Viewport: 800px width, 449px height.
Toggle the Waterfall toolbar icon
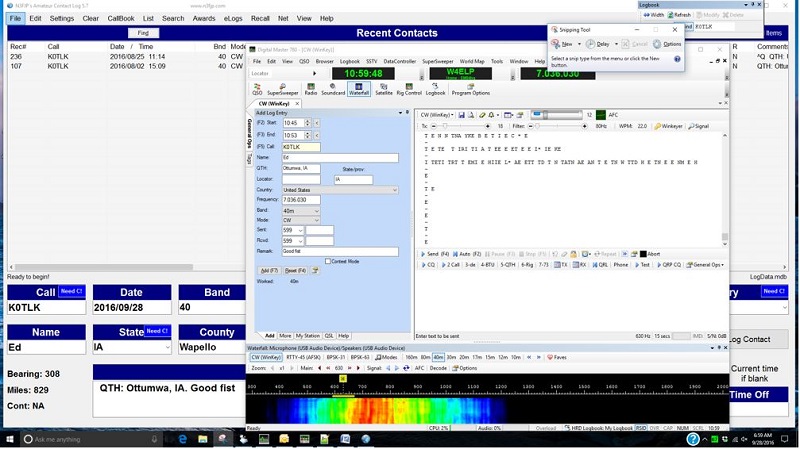coord(359,89)
